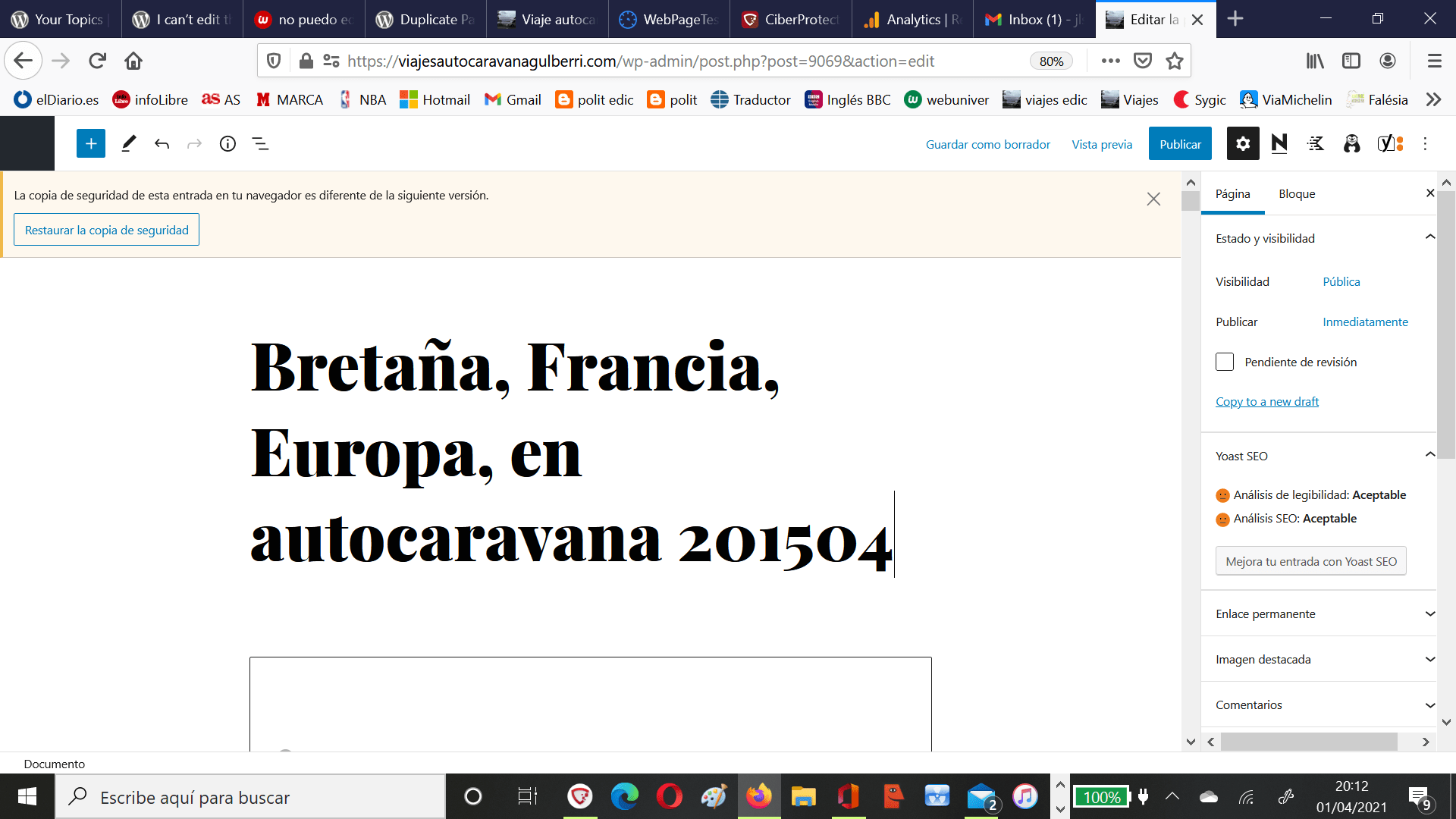Show more bookmarks chevron
The height and width of the screenshot is (819, 1456).
tap(1433, 99)
